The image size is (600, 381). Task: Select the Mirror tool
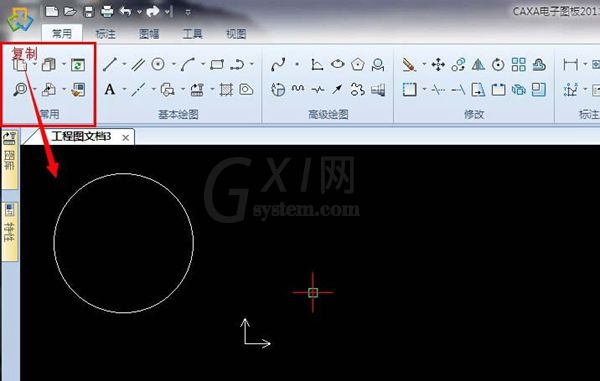click(478, 64)
